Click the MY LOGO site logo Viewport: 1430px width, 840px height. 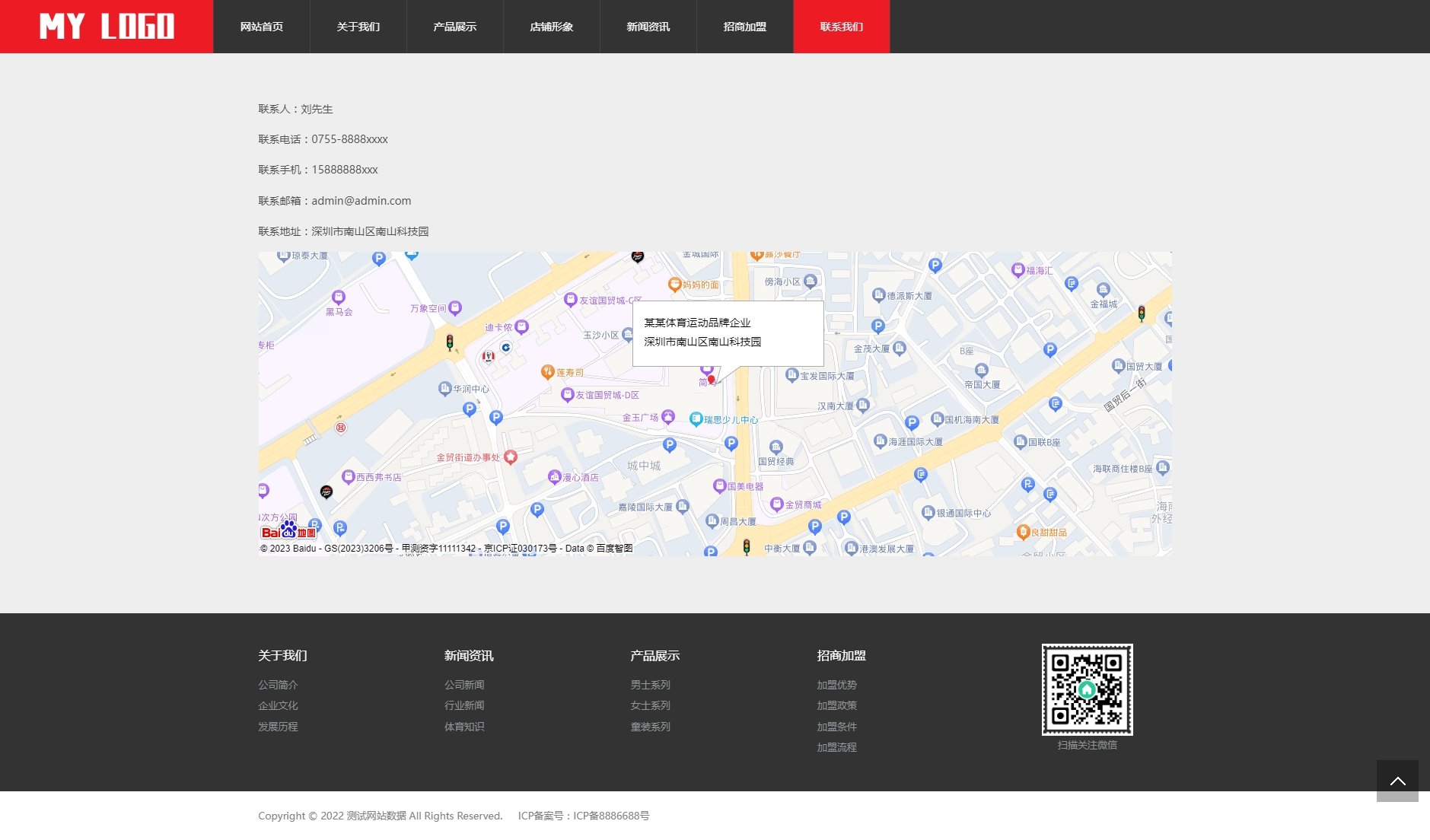pos(107,27)
